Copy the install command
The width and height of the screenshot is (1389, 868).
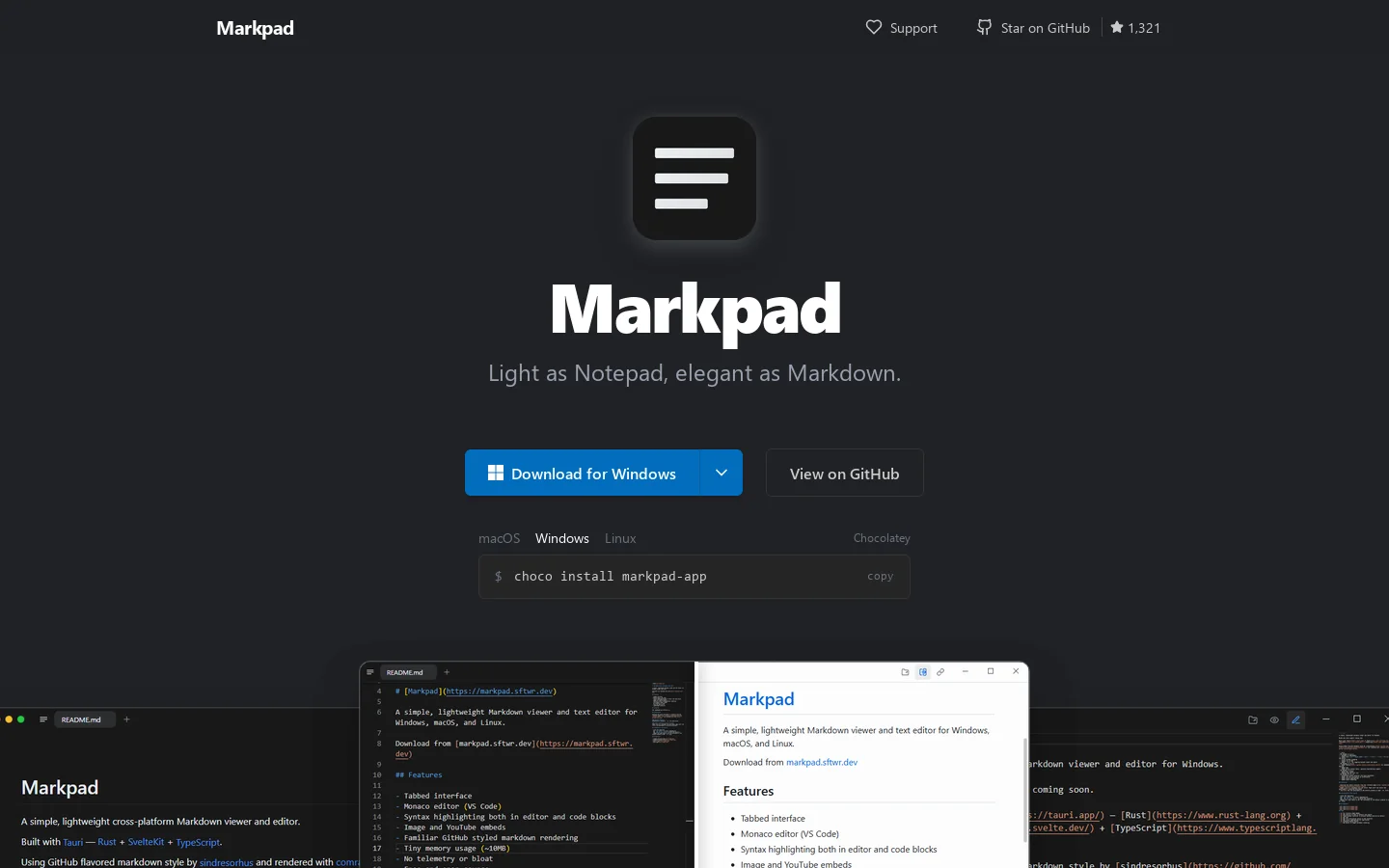(x=881, y=577)
